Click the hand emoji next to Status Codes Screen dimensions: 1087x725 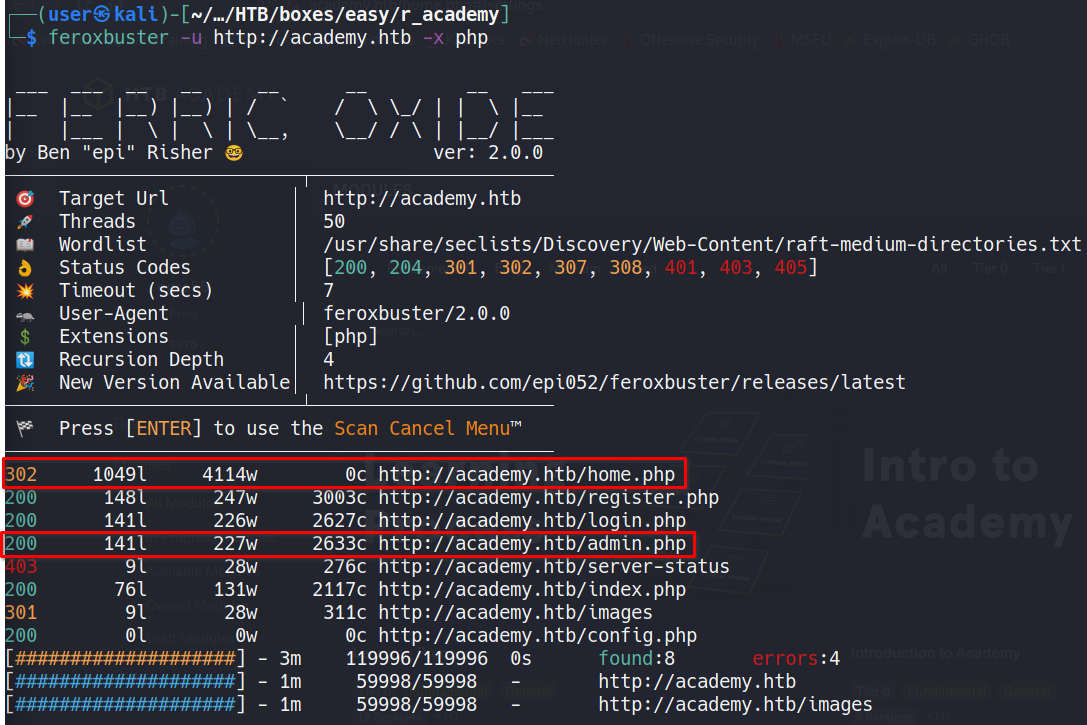(25, 268)
